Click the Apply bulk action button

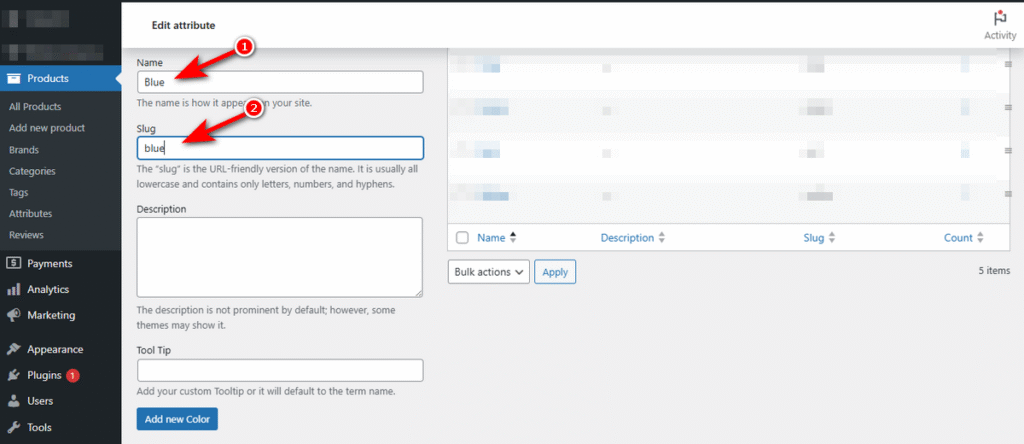click(x=555, y=272)
